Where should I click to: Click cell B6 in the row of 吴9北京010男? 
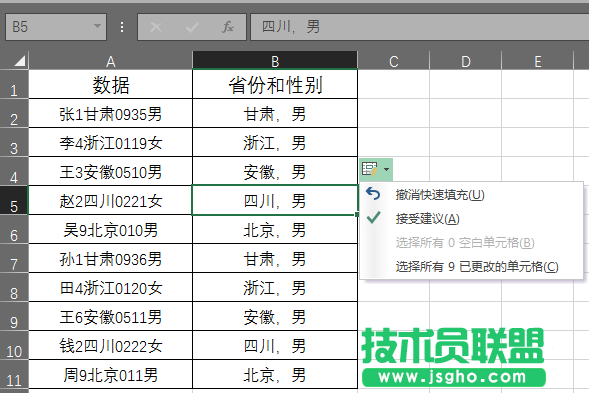[275, 230]
